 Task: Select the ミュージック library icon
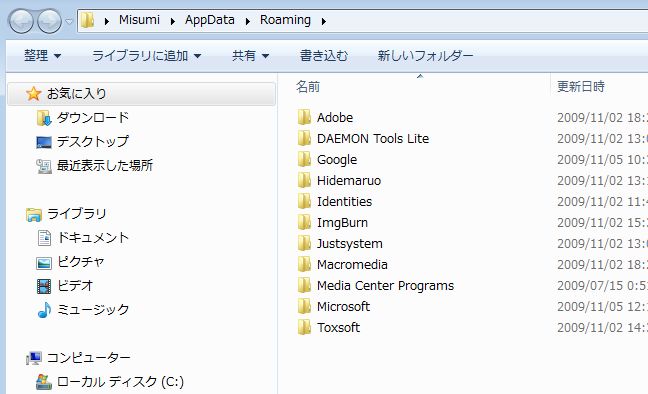(44, 310)
